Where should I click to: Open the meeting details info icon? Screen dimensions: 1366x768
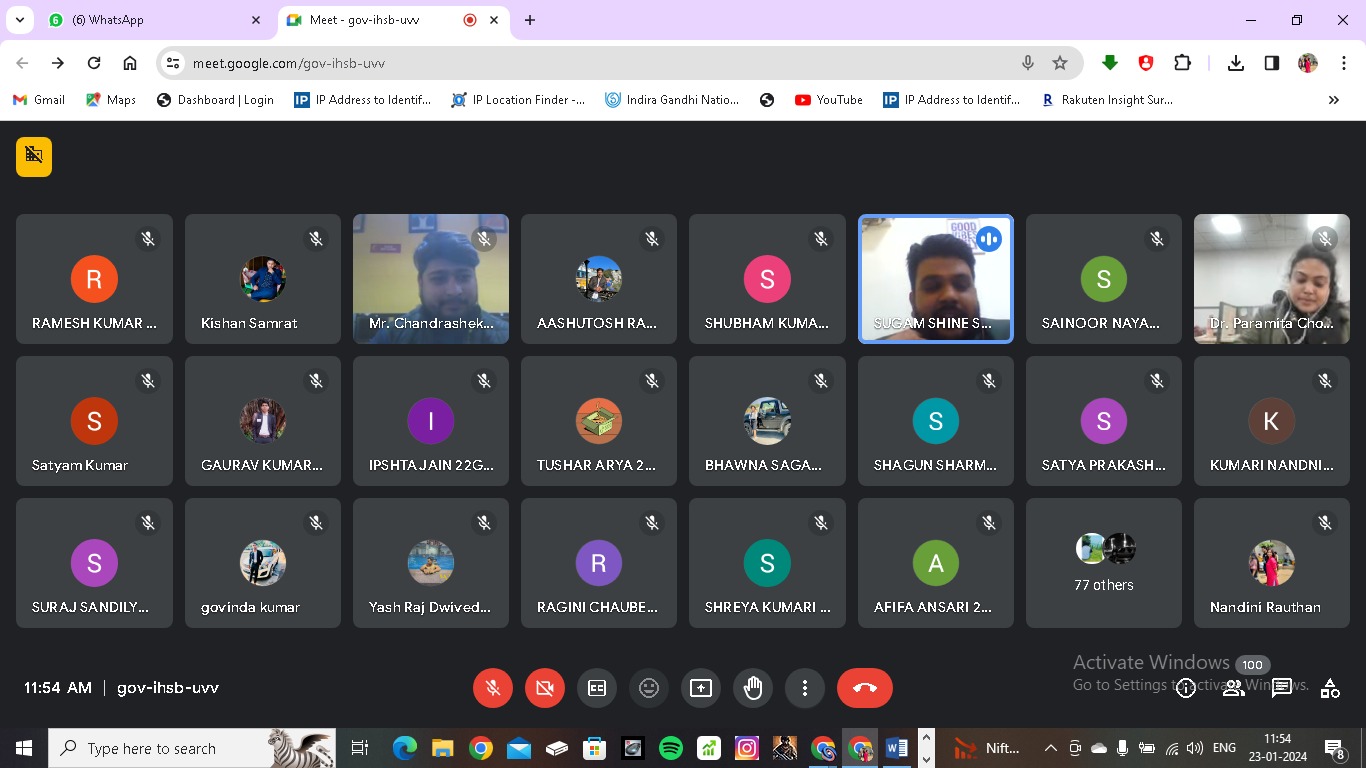point(1186,688)
